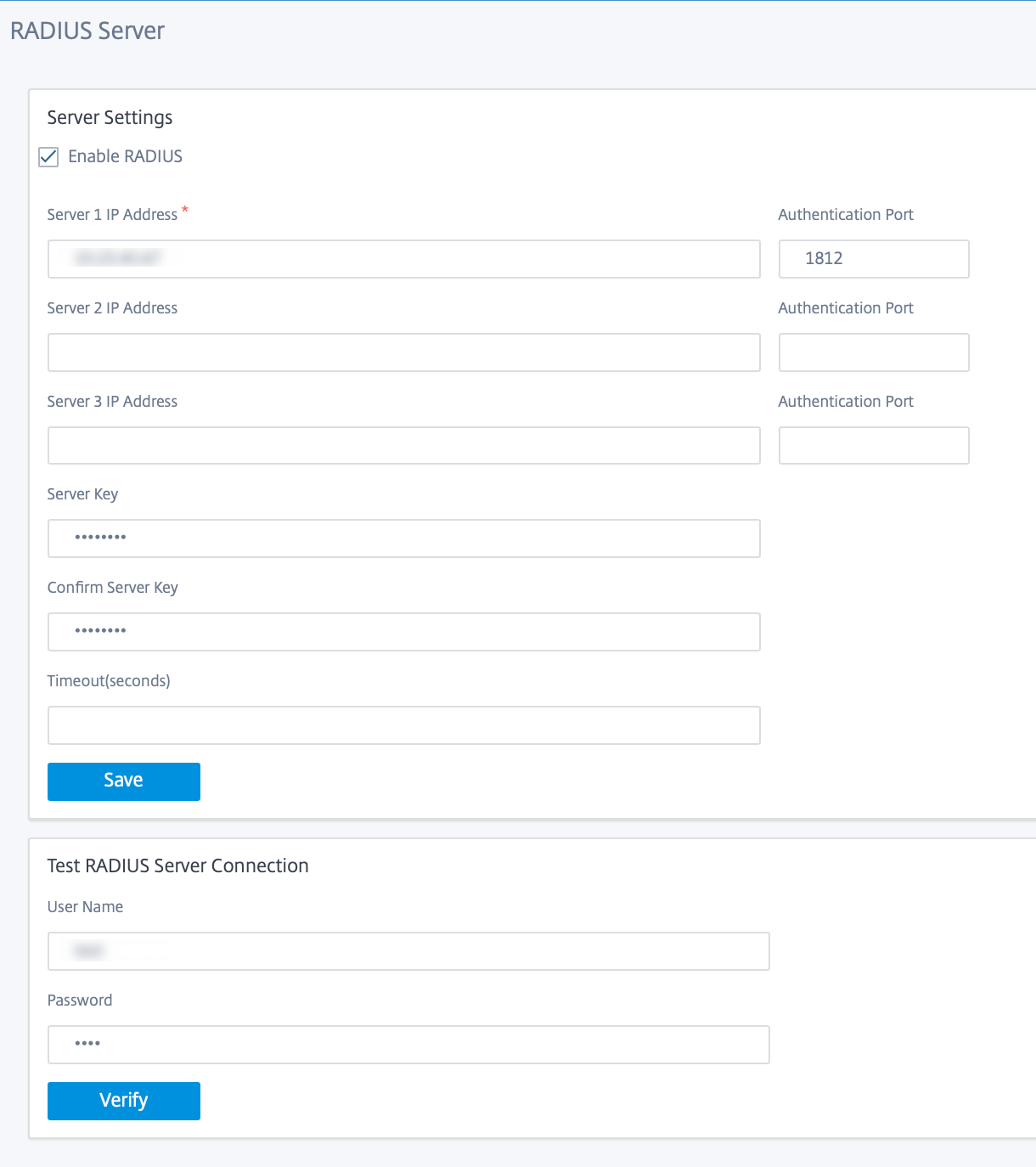Click the User Name test field
Image resolution: width=1036 pixels, height=1167 pixels.
click(x=408, y=951)
